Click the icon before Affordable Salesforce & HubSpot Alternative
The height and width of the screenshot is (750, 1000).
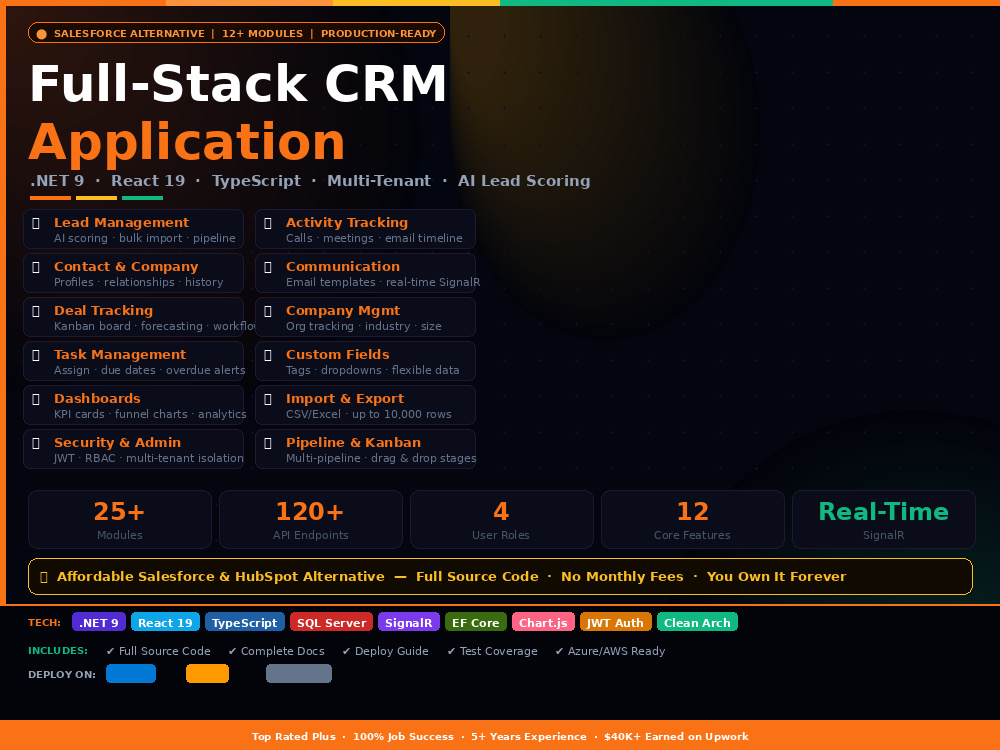(x=44, y=577)
